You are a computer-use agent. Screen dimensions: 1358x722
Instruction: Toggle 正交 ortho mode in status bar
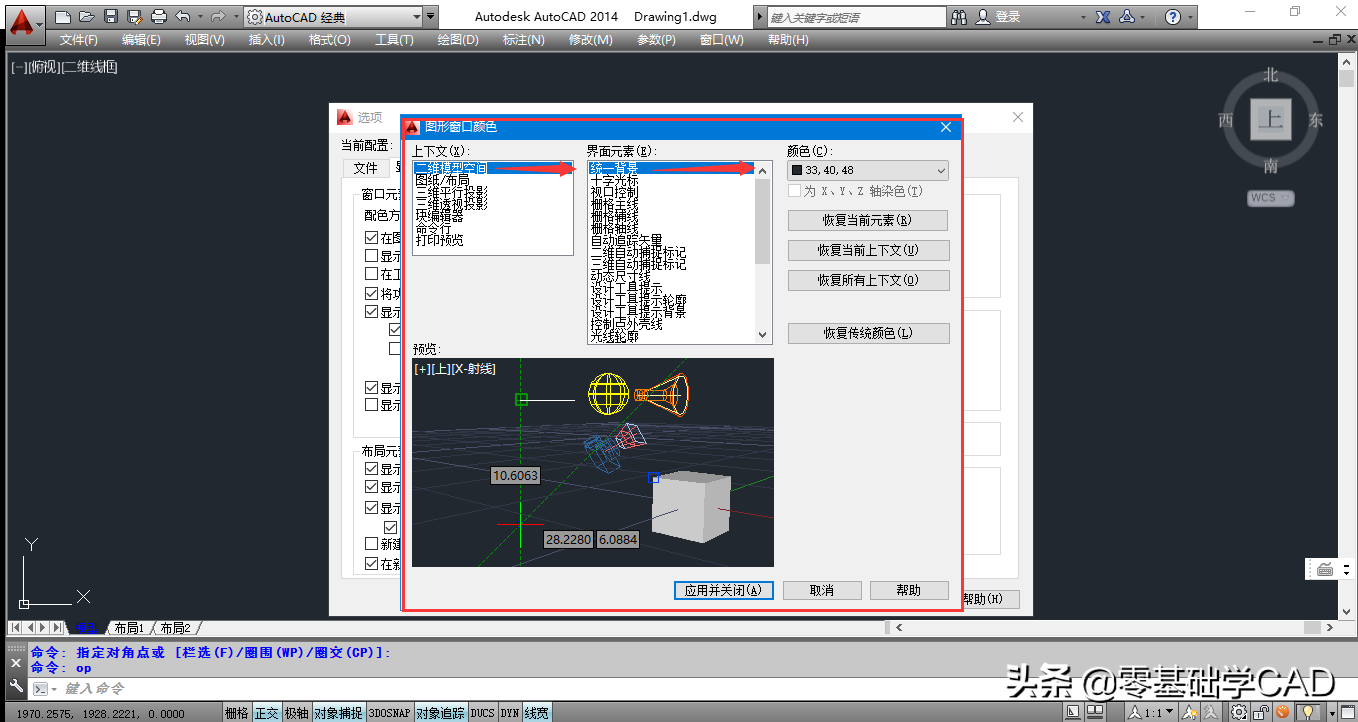point(266,713)
